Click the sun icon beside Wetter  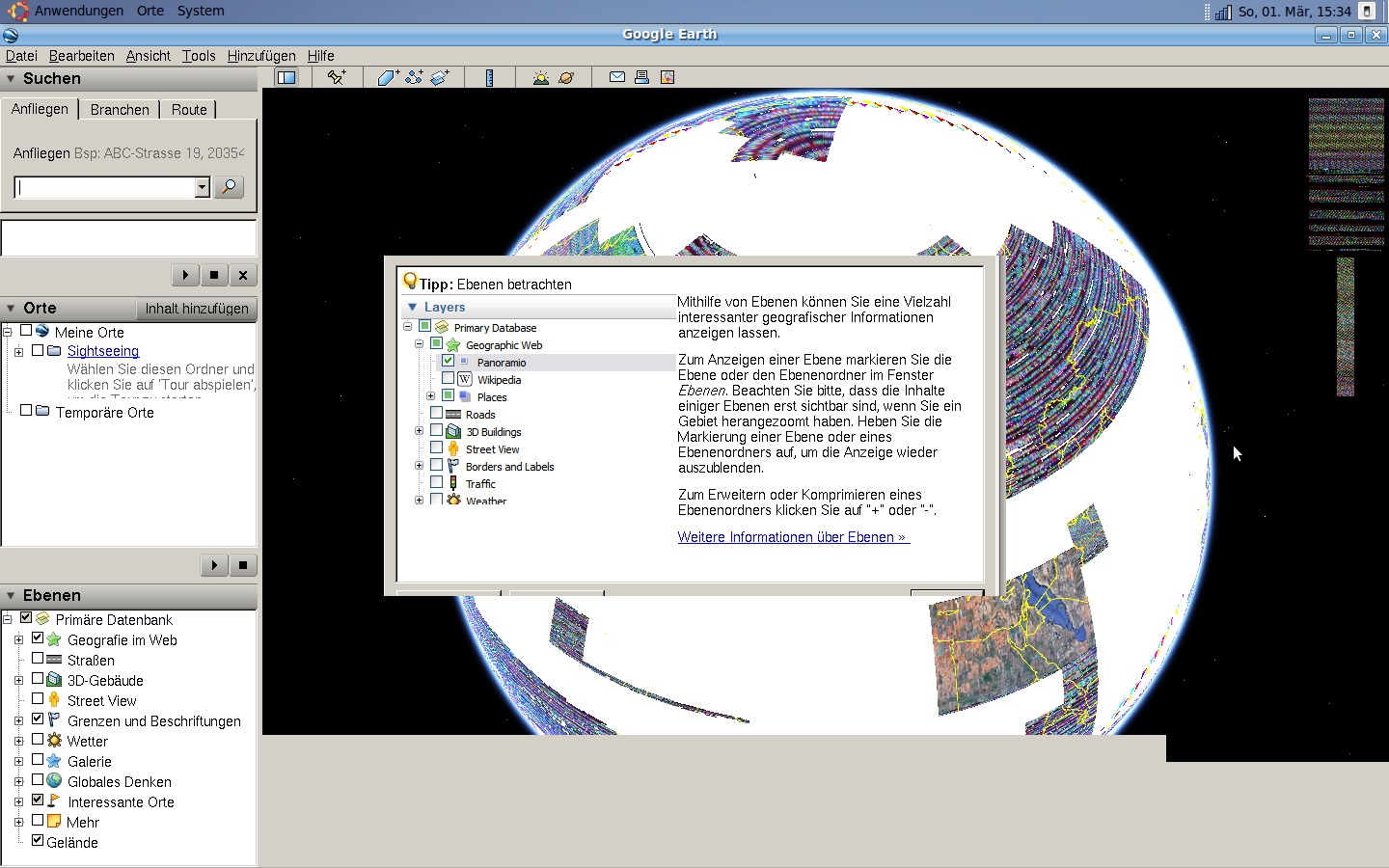click(x=54, y=741)
